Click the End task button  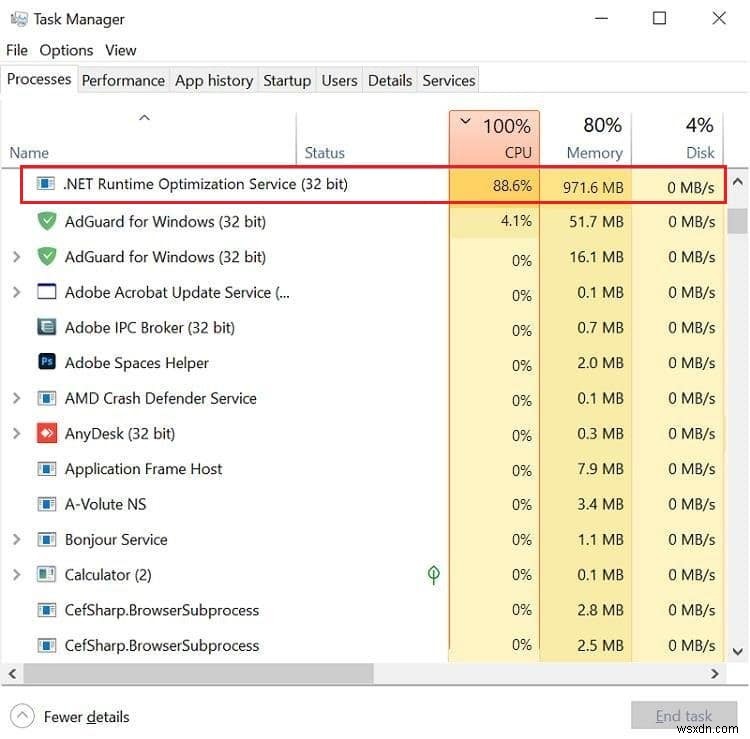coord(684,716)
